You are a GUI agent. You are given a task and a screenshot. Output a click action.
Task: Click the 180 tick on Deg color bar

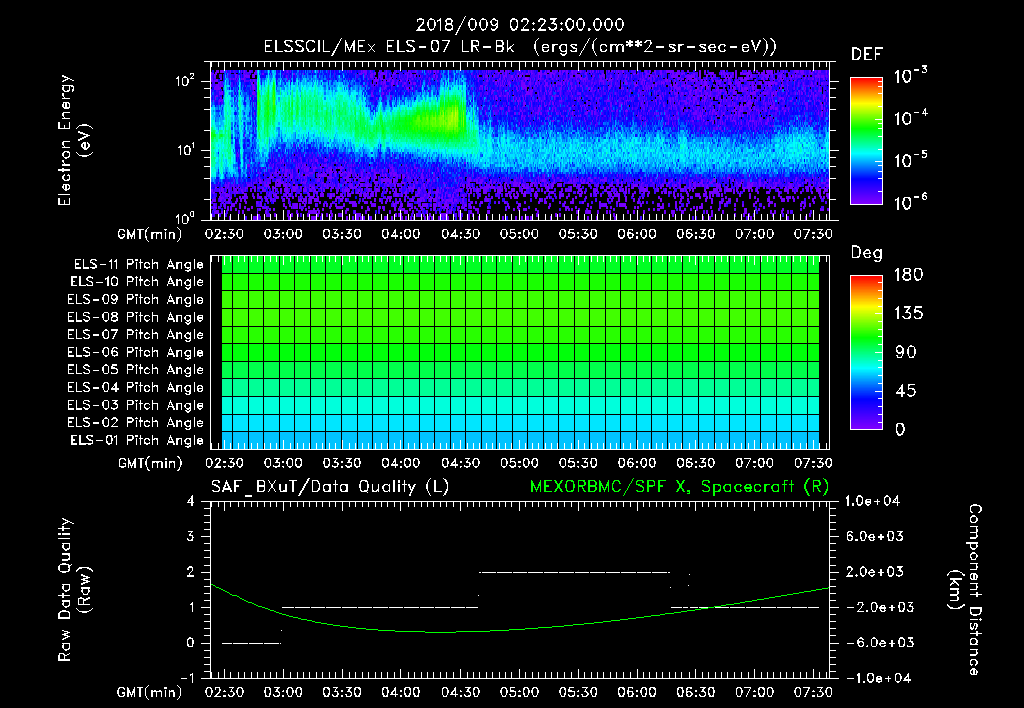tap(908, 275)
